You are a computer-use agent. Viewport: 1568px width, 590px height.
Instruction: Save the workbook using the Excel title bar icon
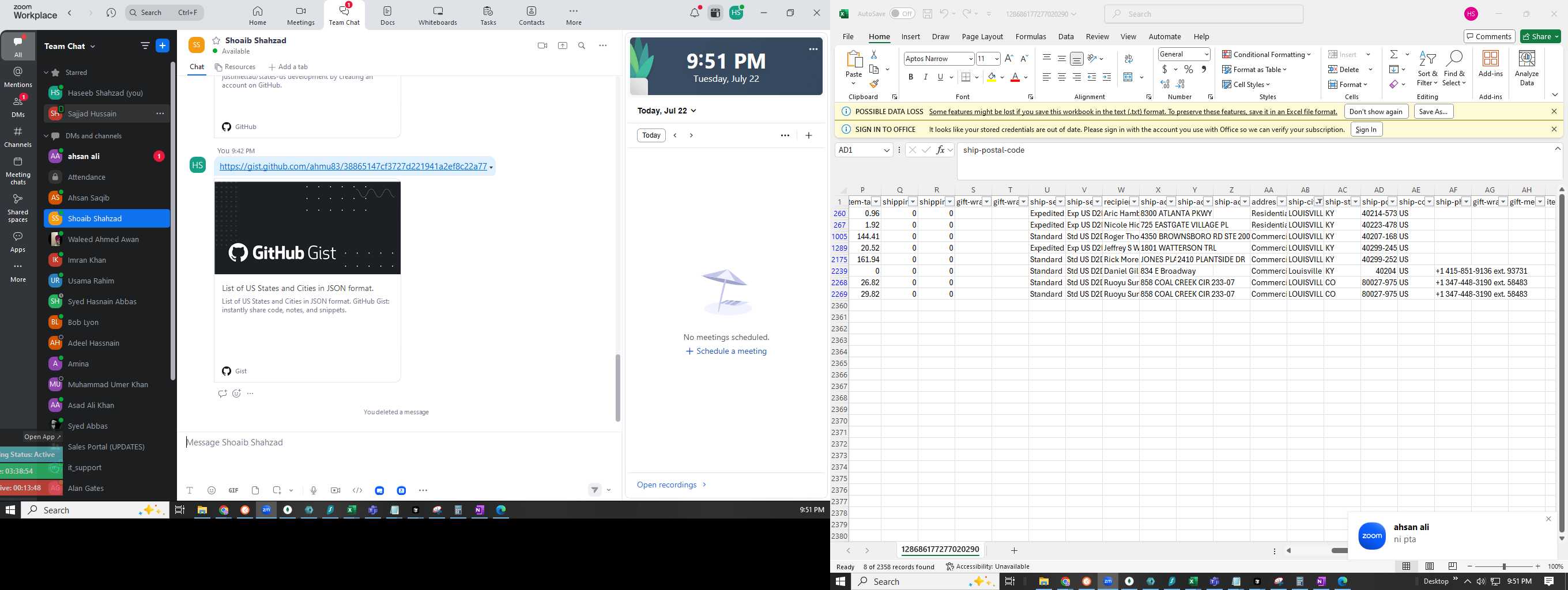(927, 13)
